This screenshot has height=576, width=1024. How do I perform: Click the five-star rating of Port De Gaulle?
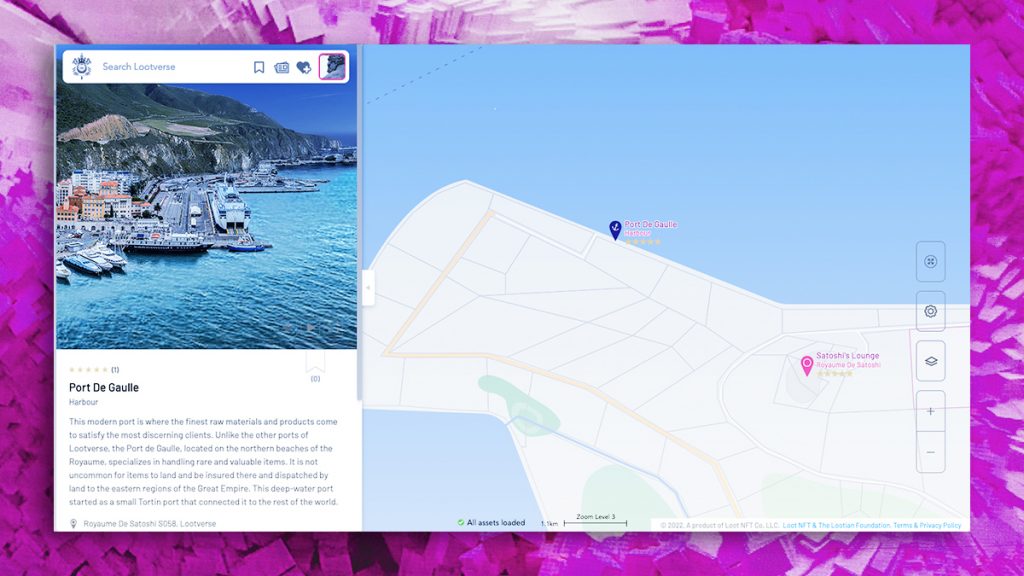click(x=88, y=370)
